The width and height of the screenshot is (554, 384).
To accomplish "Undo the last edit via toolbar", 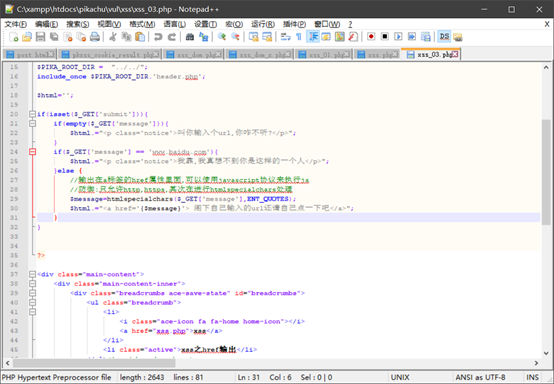I will pos(158,37).
